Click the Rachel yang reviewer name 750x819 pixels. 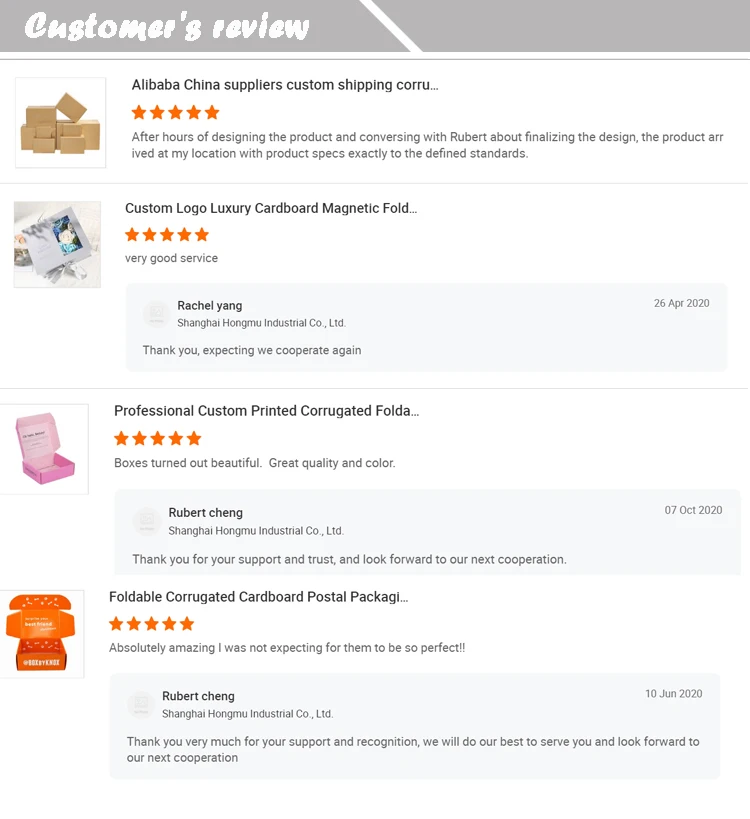210,305
